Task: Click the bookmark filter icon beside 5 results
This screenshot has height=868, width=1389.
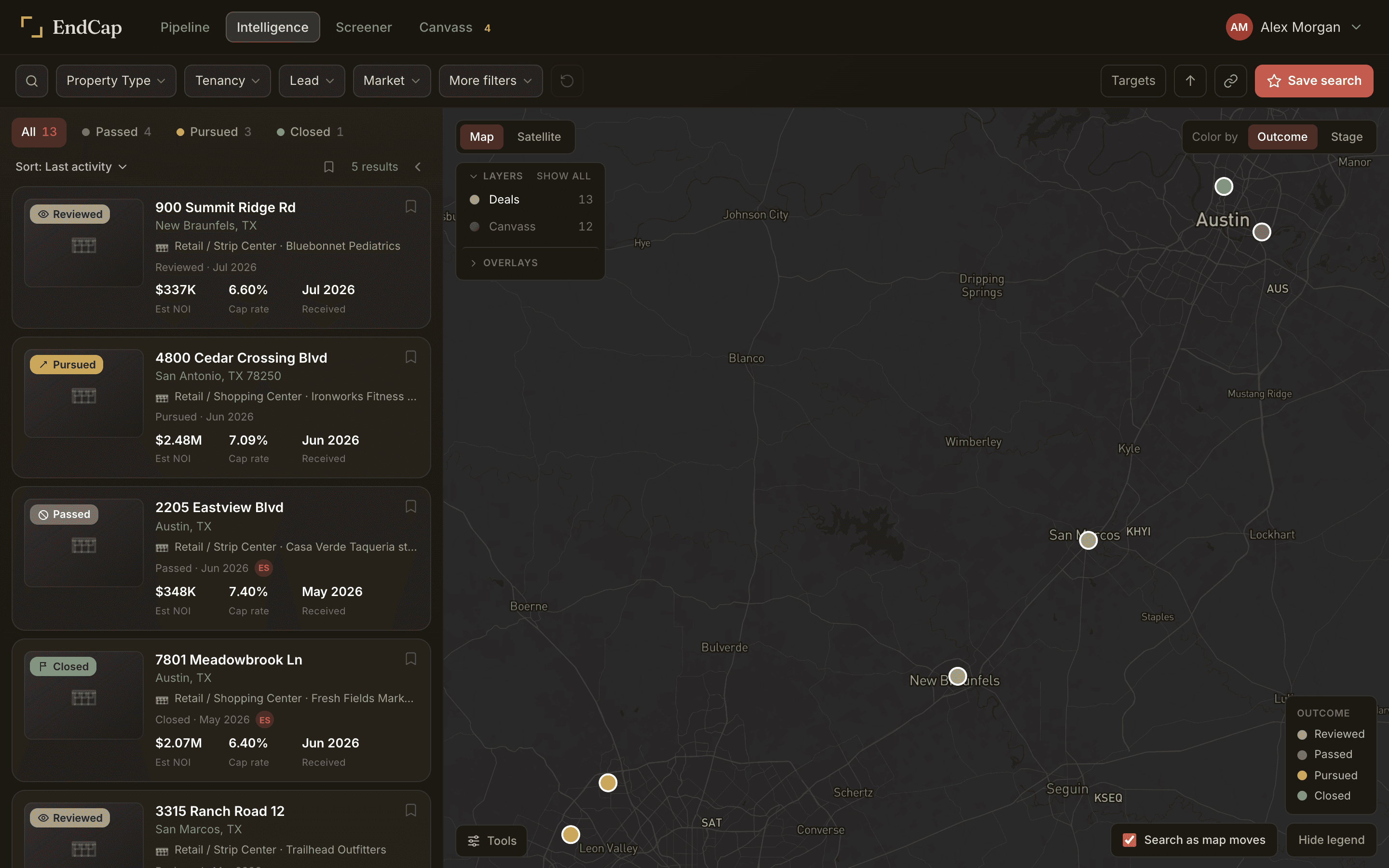Action: tap(329, 167)
